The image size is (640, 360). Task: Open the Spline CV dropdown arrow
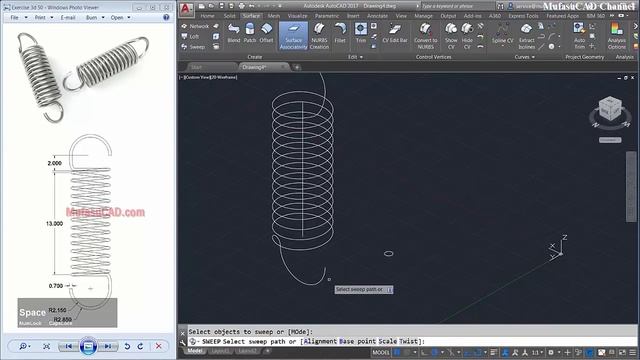click(502, 46)
